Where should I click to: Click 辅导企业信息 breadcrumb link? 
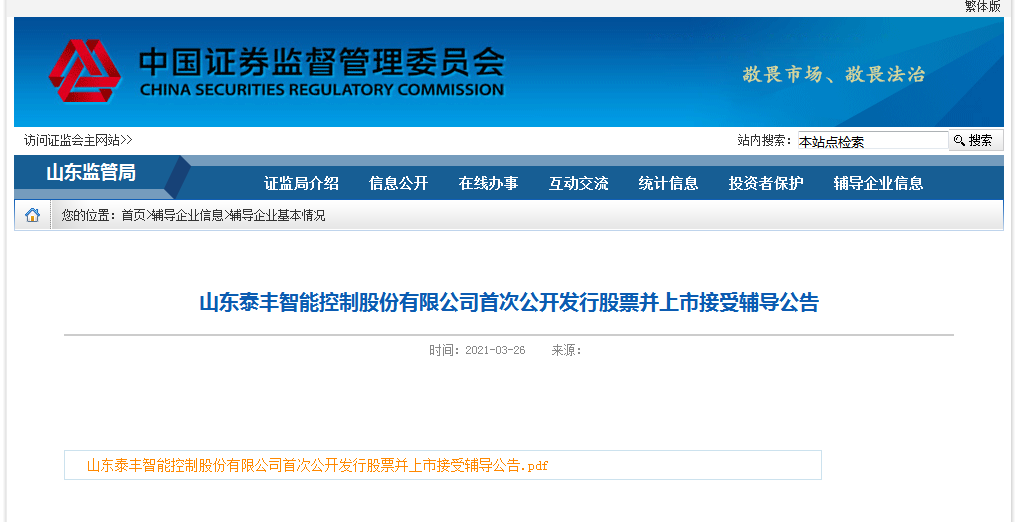click(x=188, y=215)
